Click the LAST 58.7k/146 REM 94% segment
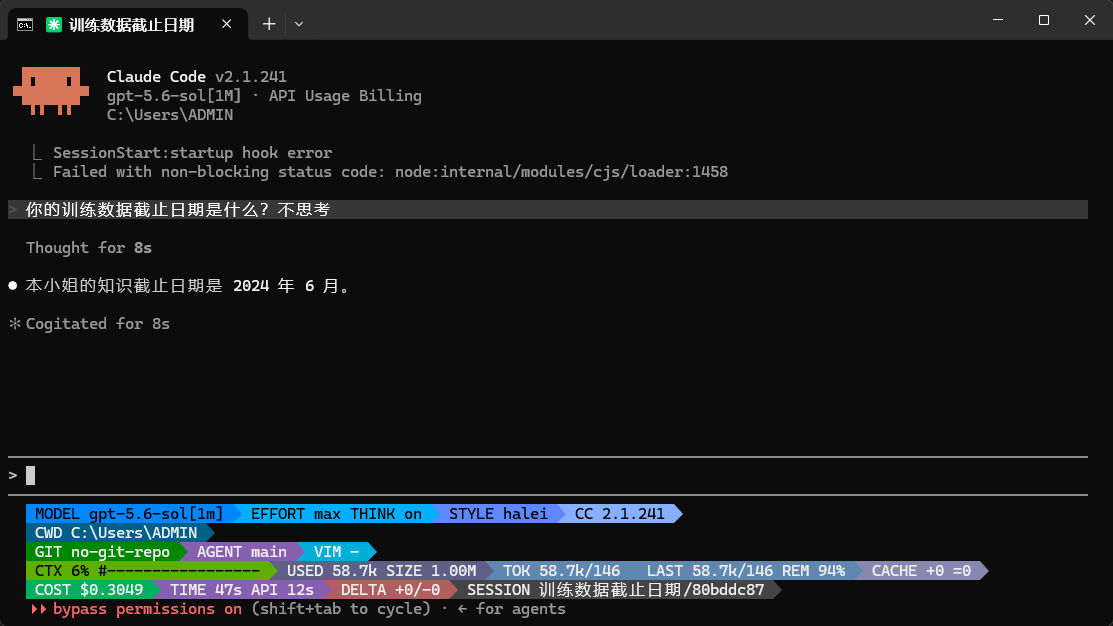This screenshot has height=626, width=1113. click(x=745, y=571)
